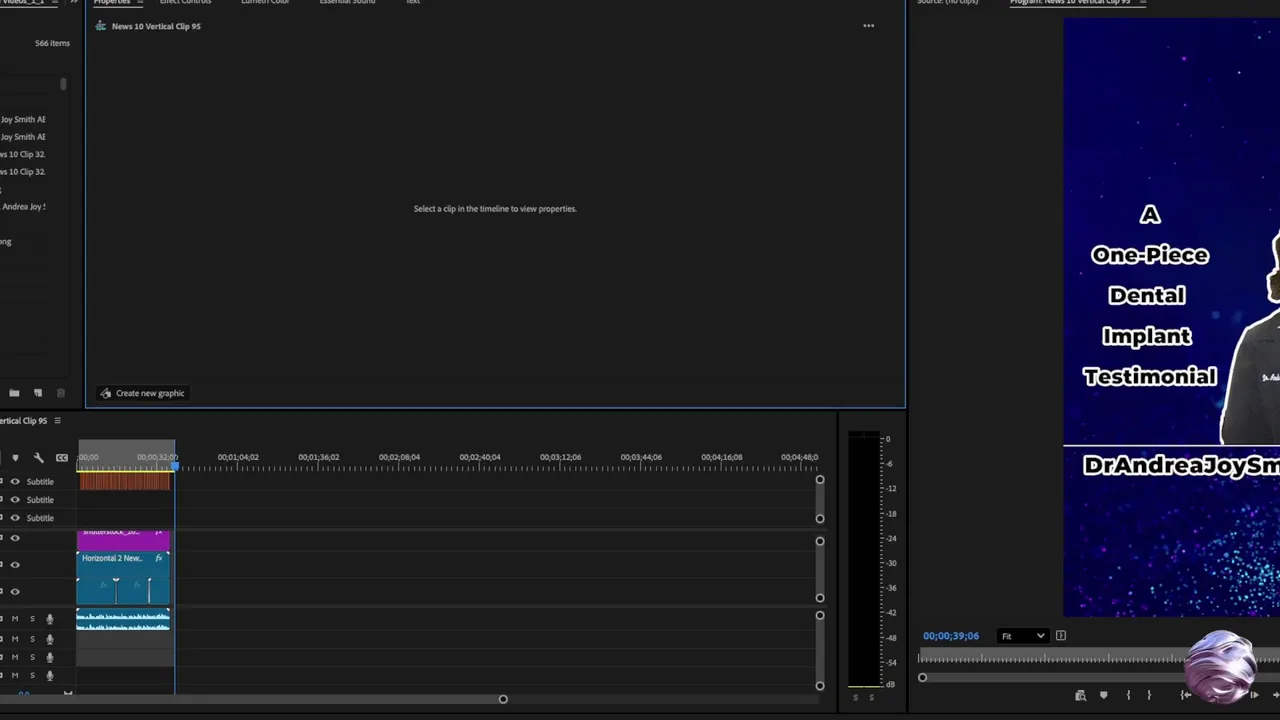Hide the video track holding the shutterstock clip
Viewport: 1280px width, 720px height.
[15, 538]
